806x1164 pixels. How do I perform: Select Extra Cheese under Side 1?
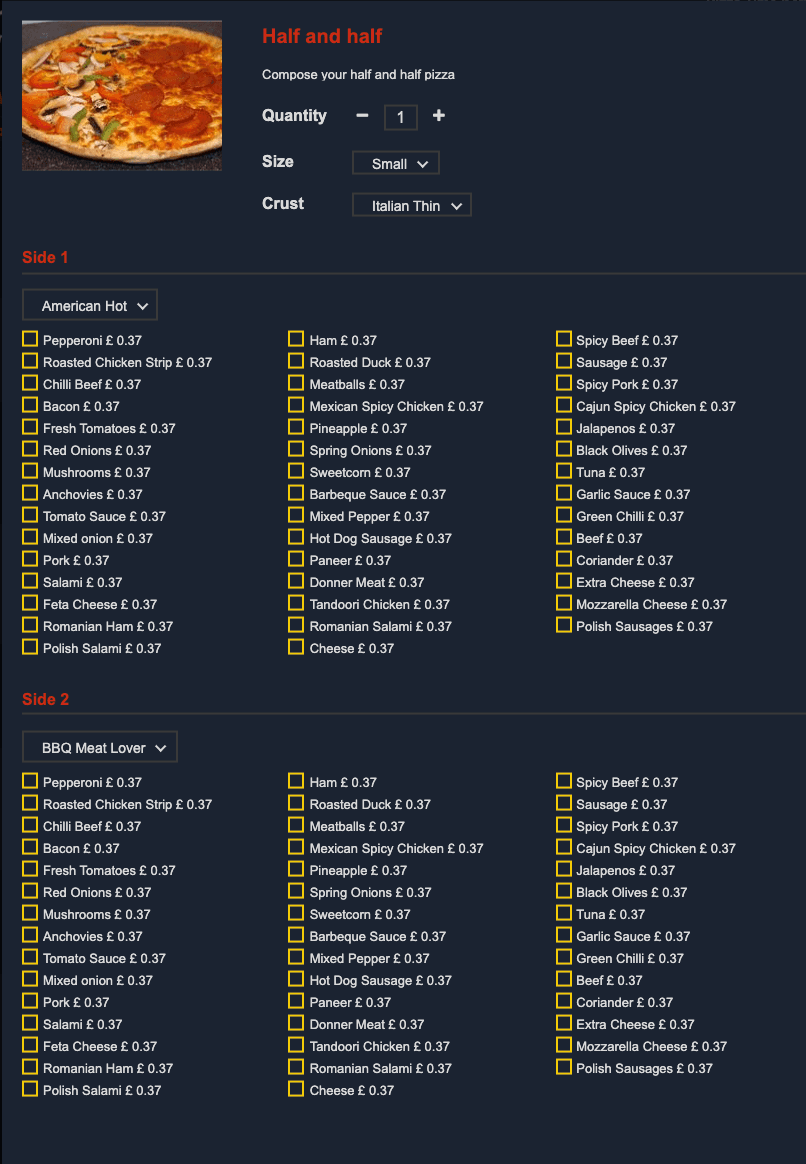click(x=563, y=581)
